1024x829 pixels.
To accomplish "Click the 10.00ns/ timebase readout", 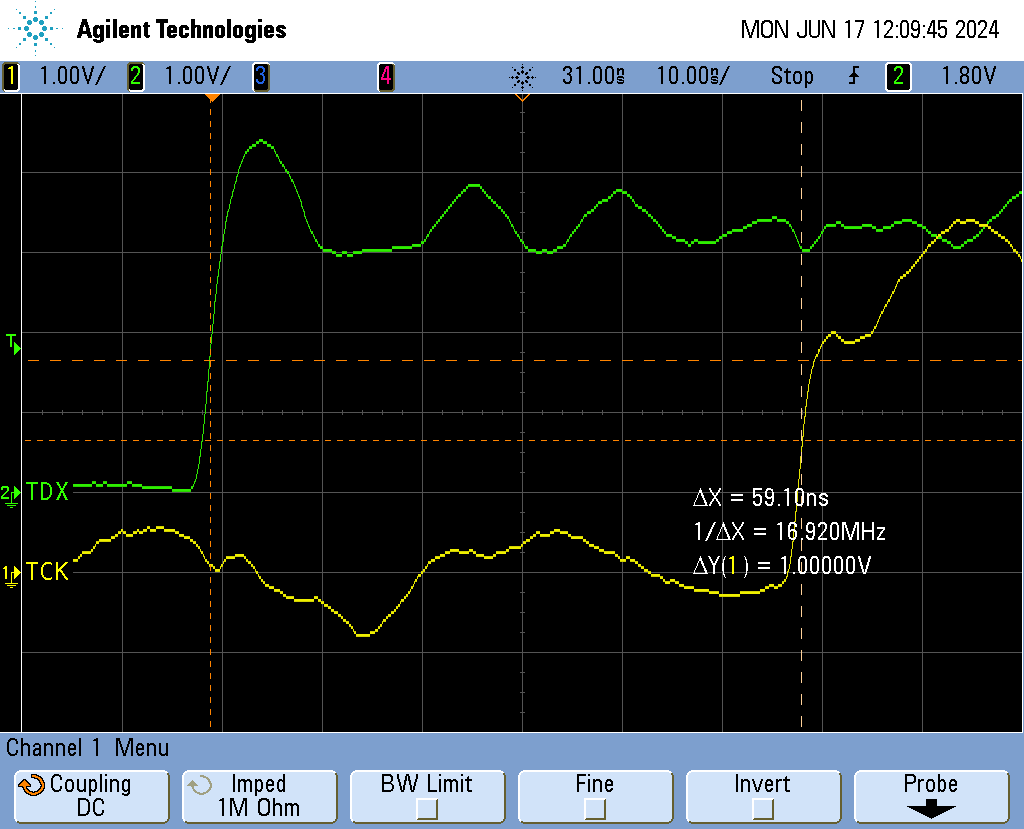I will point(693,76).
